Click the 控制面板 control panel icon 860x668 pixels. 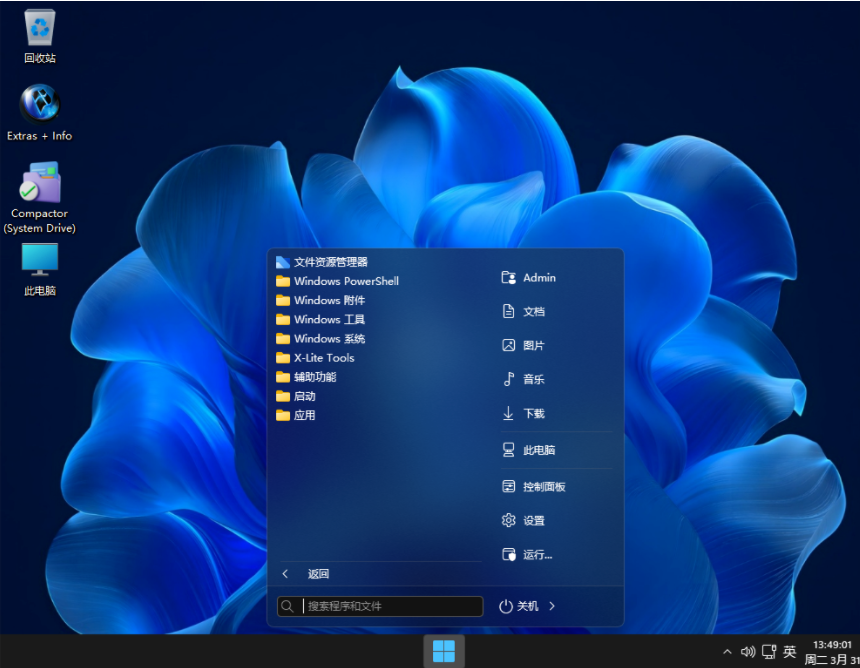(508, 486)
